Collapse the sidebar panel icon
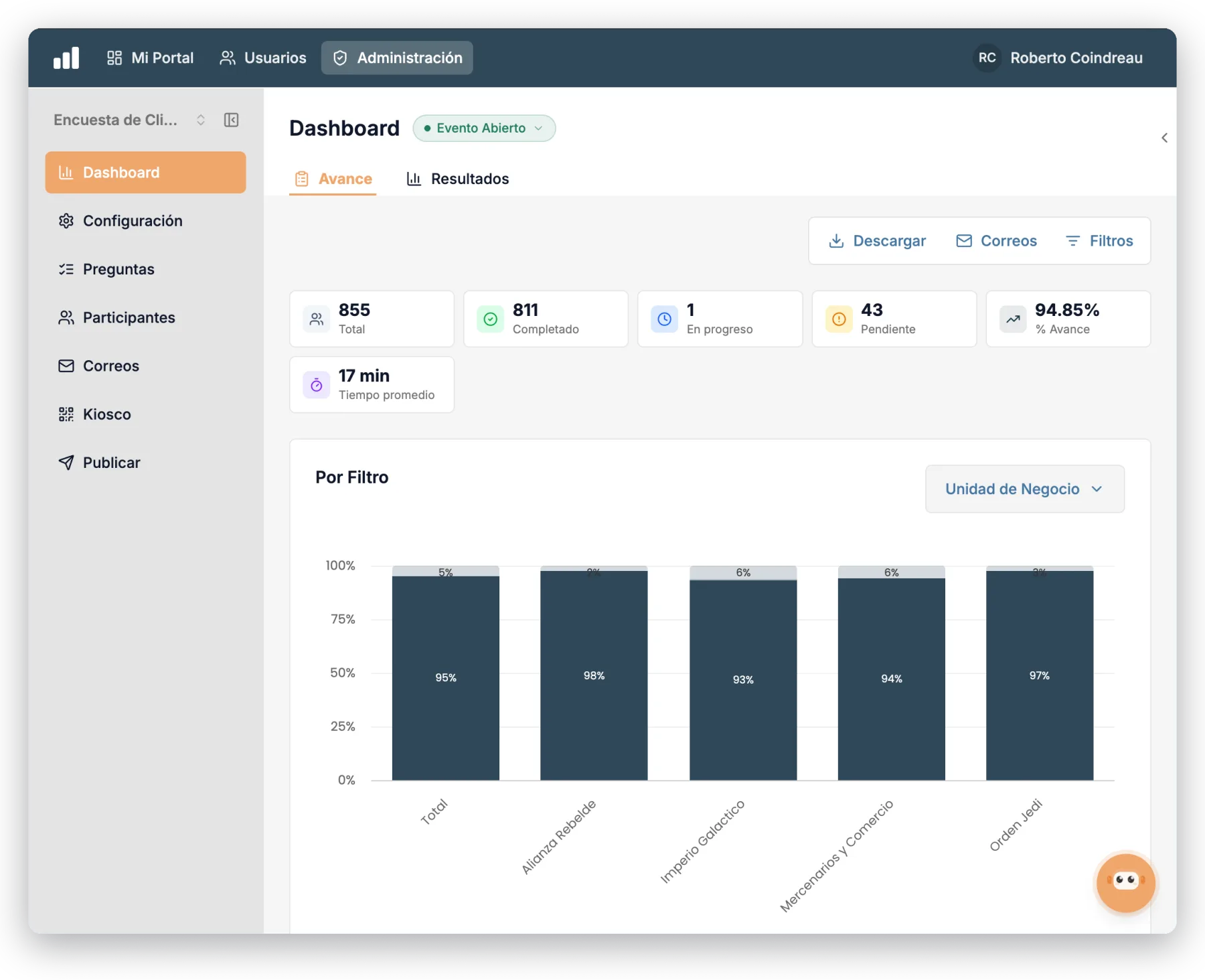Viewport: 1205px width, 980px height. 231,120
